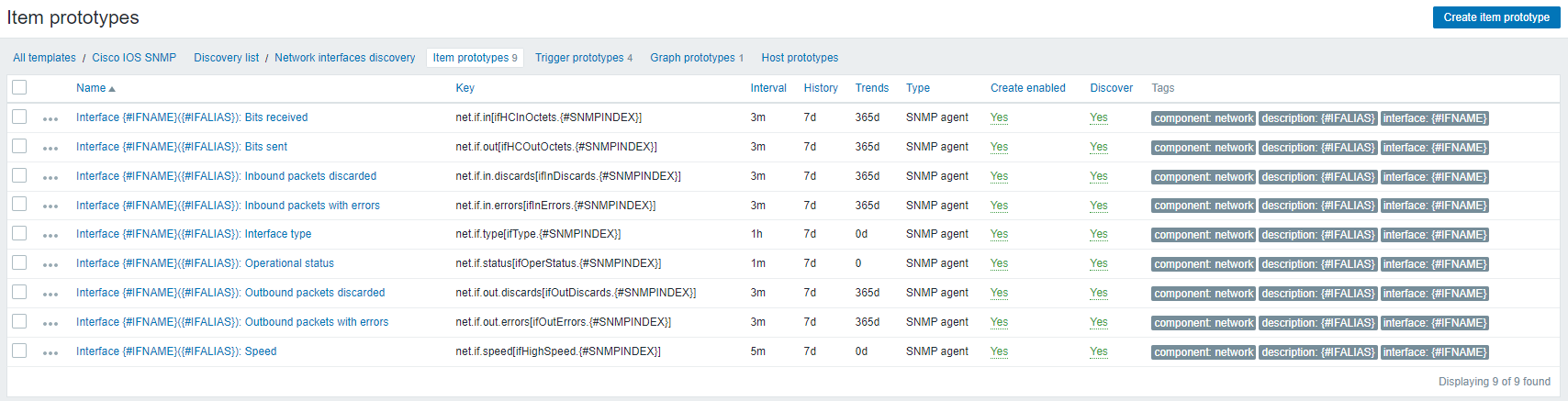This screenshot has width=1568, height=401.
Task: Sort the table by the Key column
Action: (x=465, y=88)
